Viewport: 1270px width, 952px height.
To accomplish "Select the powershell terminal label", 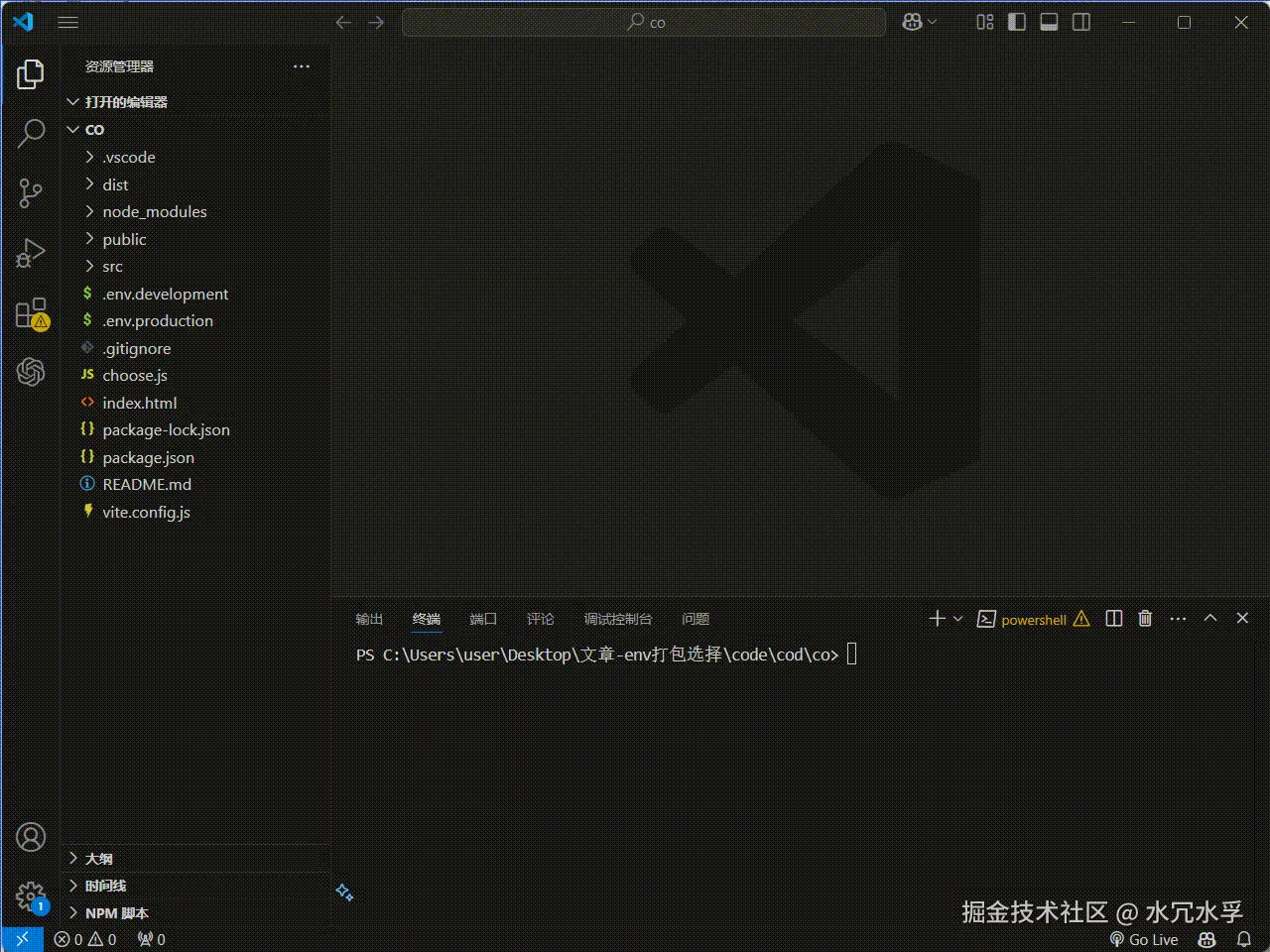I will (x=1034, y=619).
